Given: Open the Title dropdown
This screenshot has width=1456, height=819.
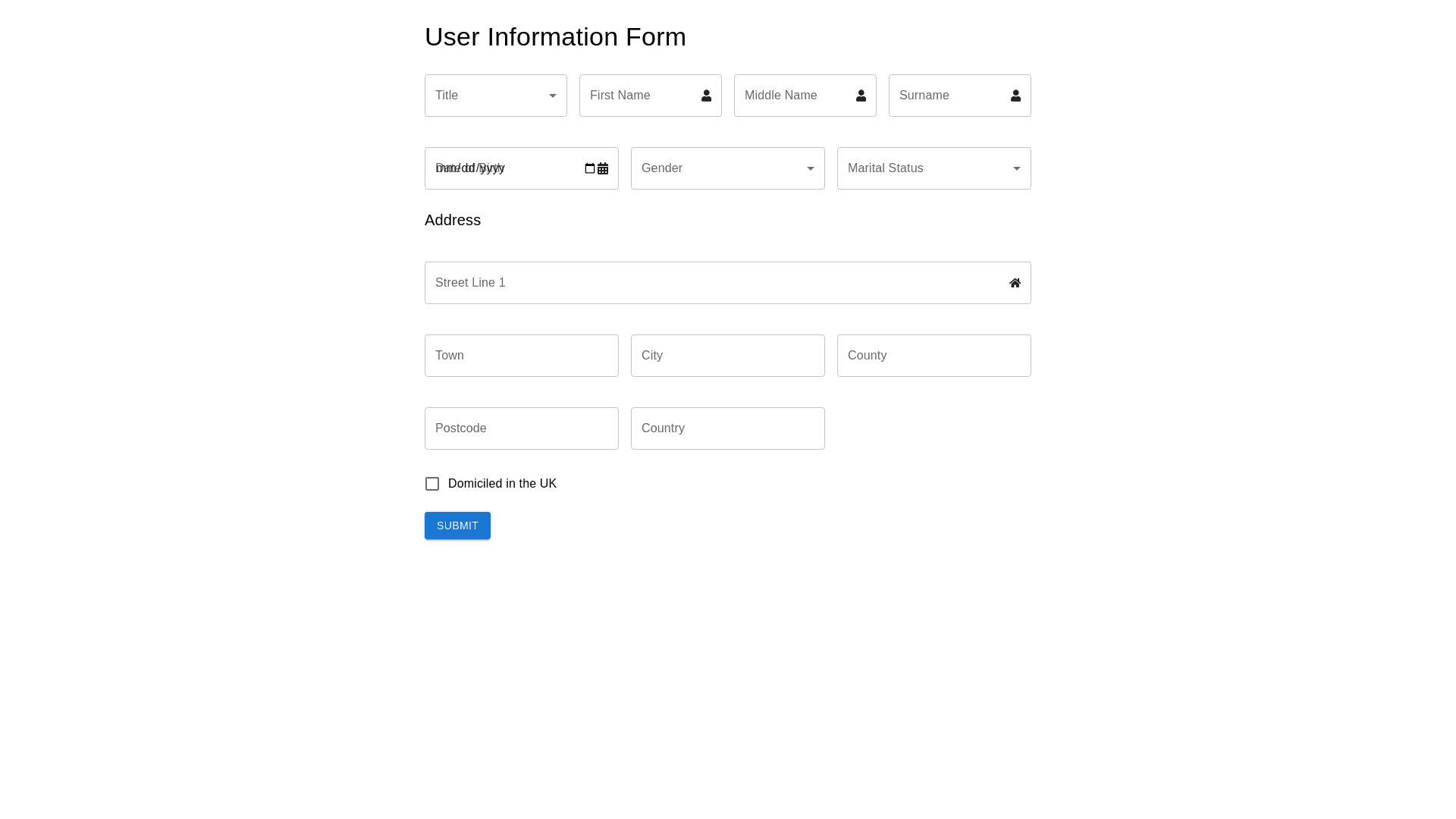Looking at the screenshot, I should click(495, 96).
